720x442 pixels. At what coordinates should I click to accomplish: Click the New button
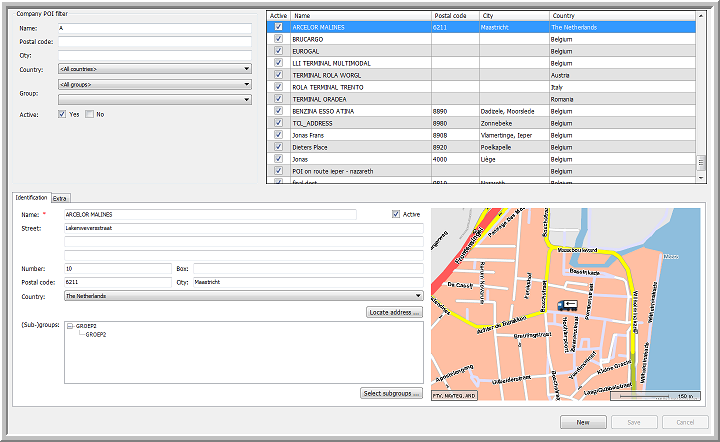point(582,422)
